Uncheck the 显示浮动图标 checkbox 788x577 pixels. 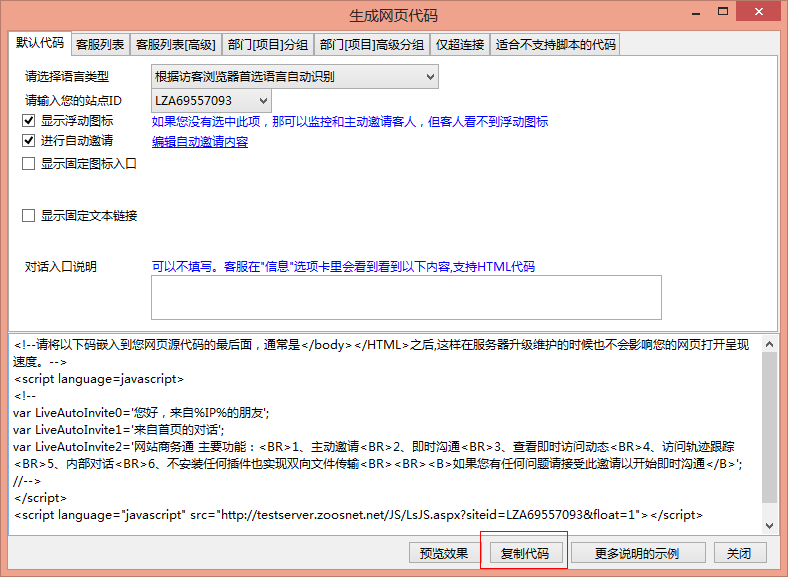(x=29, y=121)
